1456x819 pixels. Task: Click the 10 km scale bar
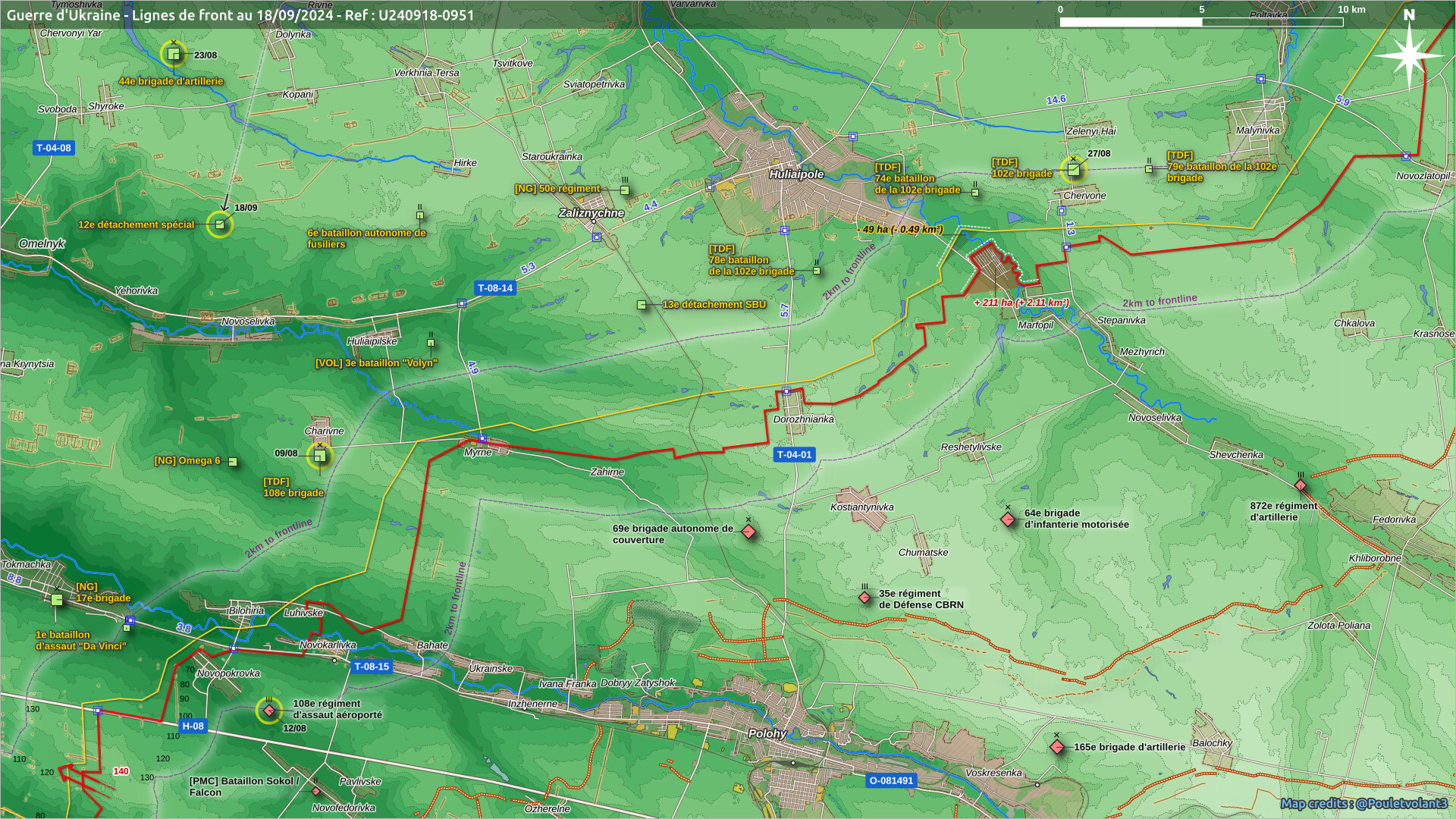(1200, 21)
